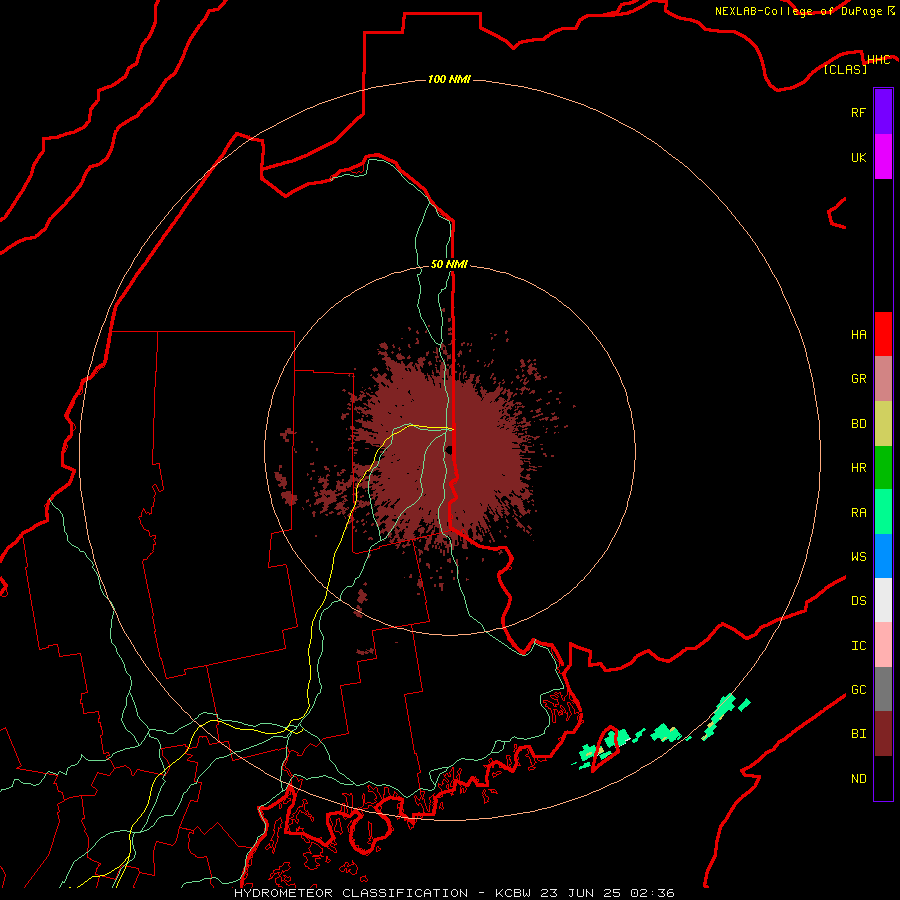Click the 100 NMI range ring label

coord(449,79)
